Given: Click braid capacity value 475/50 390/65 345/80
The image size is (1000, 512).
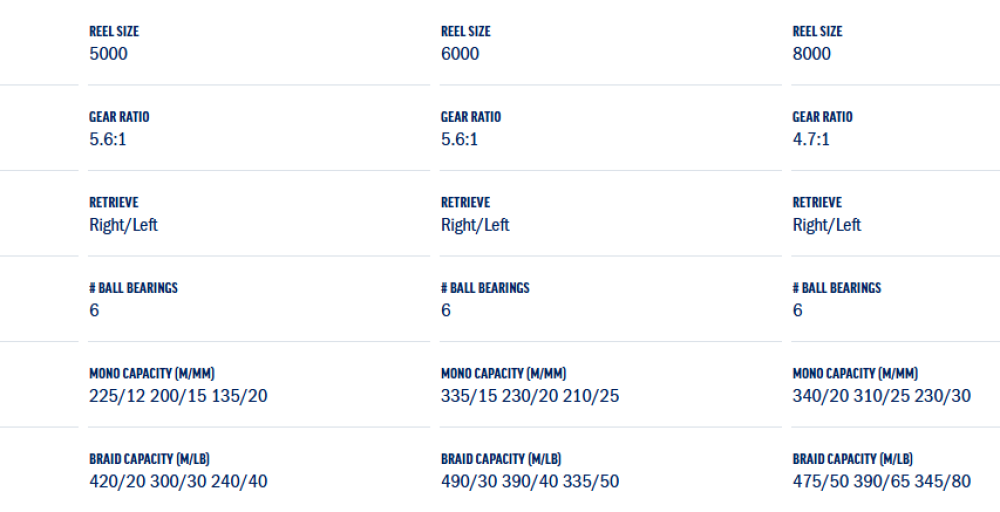Looking at the screenshot, I should pos(881,481).
